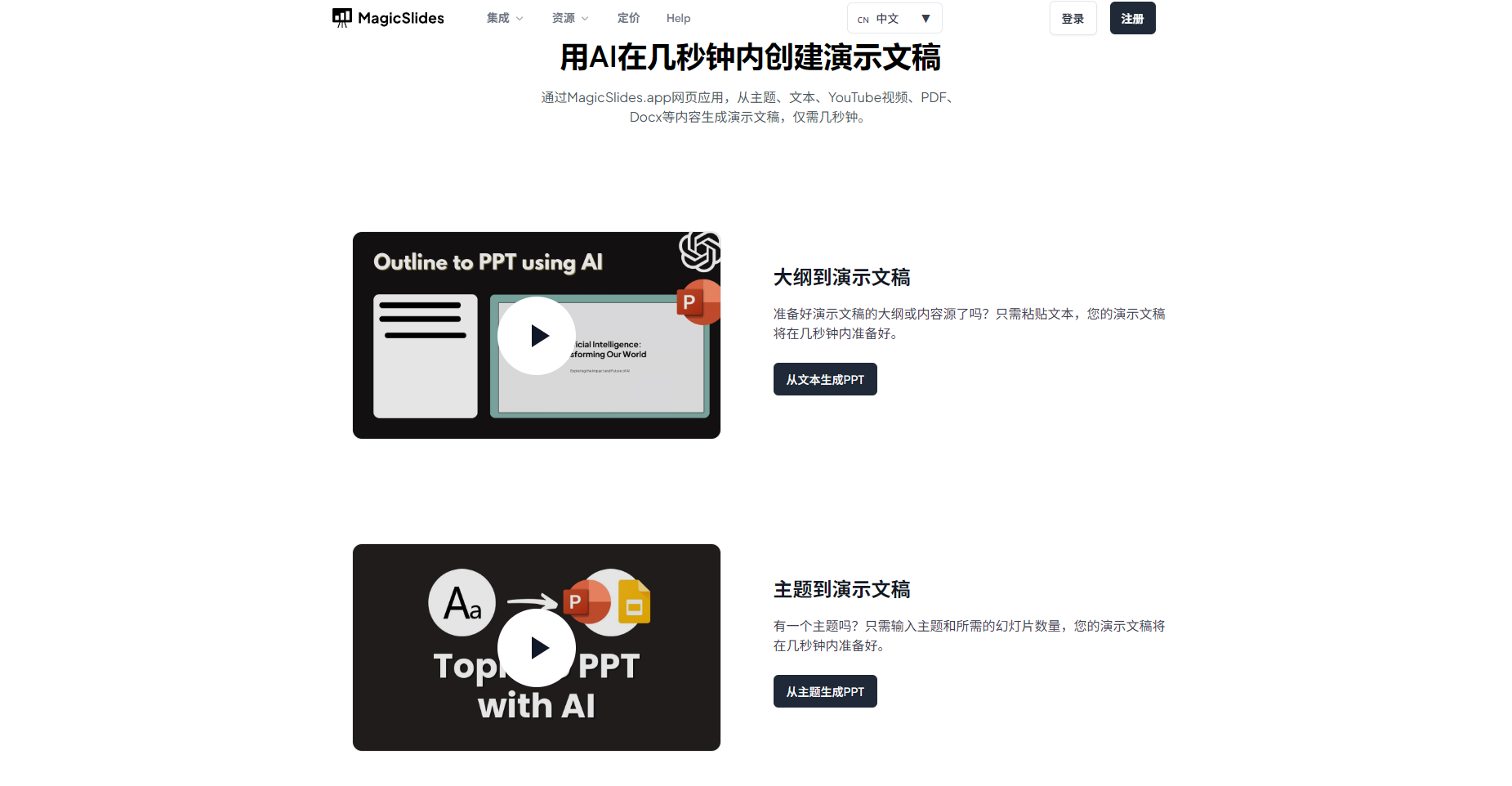Play the Topic to PPT video

click(x=537, y=646)
